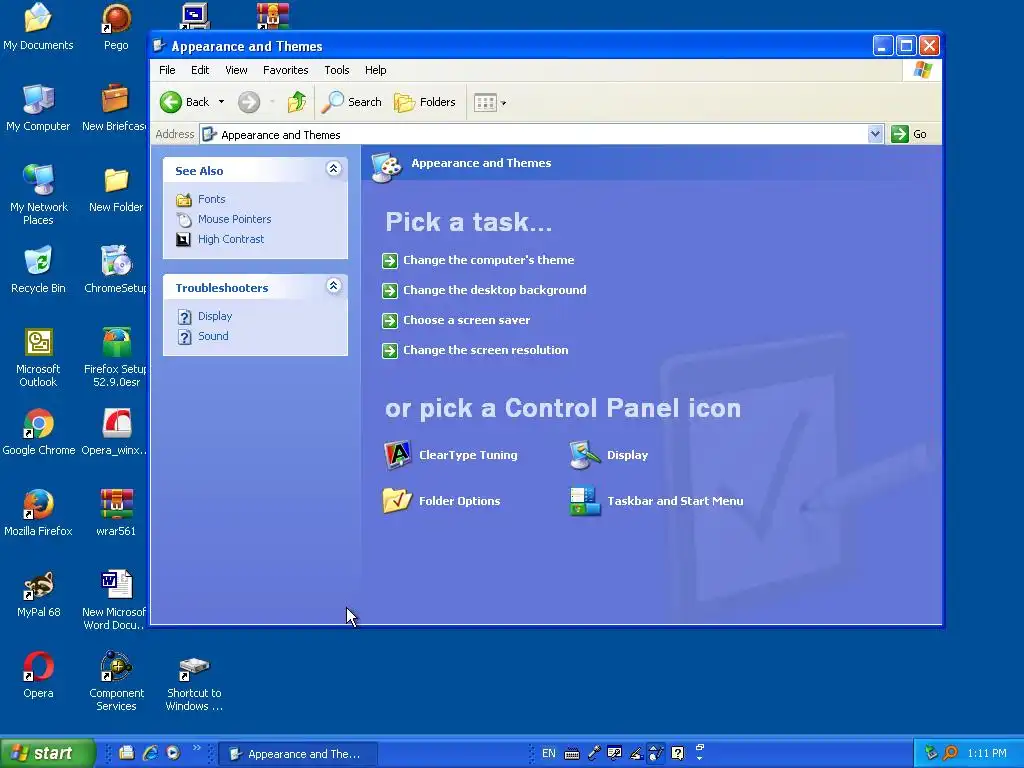Click the Up folder icon

pos(297,102)
